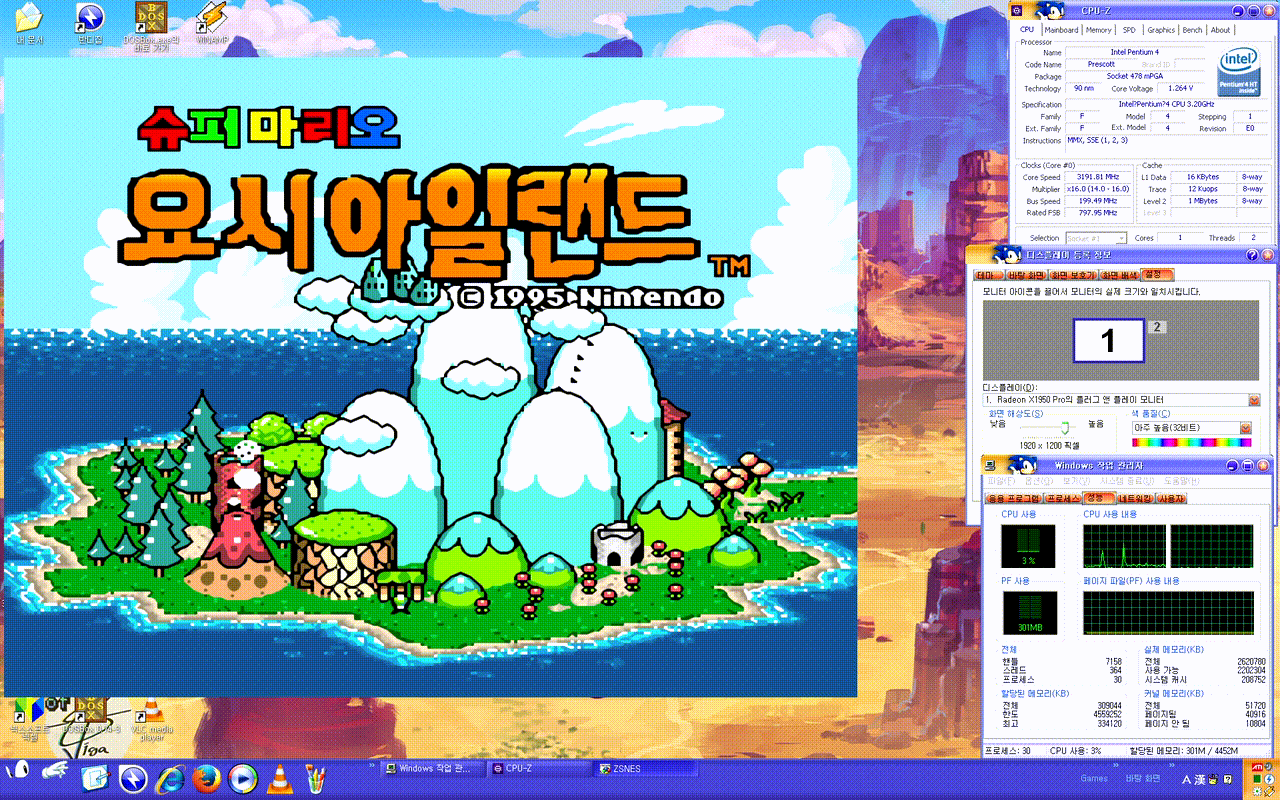Switch to CPU-Z taskbar button
This screenshot has height=800, width=1280.
pyautogui.click(x=540, y=768)
